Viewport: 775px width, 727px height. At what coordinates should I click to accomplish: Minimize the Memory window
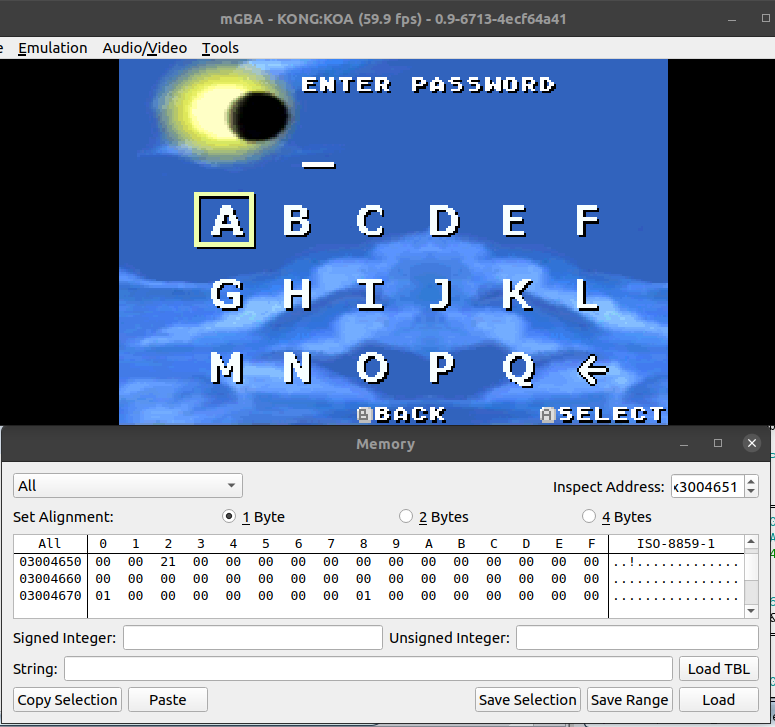pos(684,443)
